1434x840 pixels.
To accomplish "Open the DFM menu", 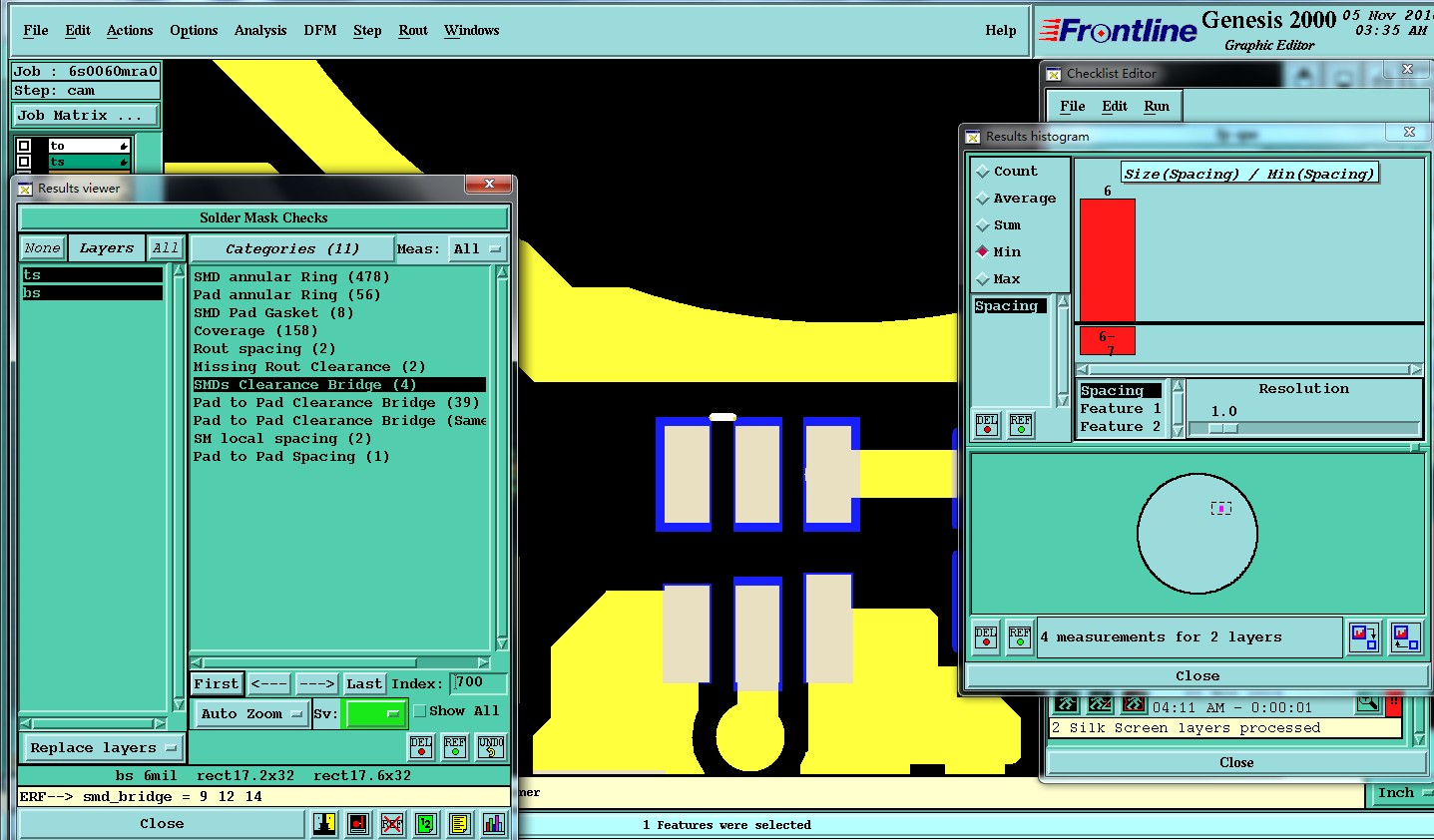I will [x=320, y=31].
